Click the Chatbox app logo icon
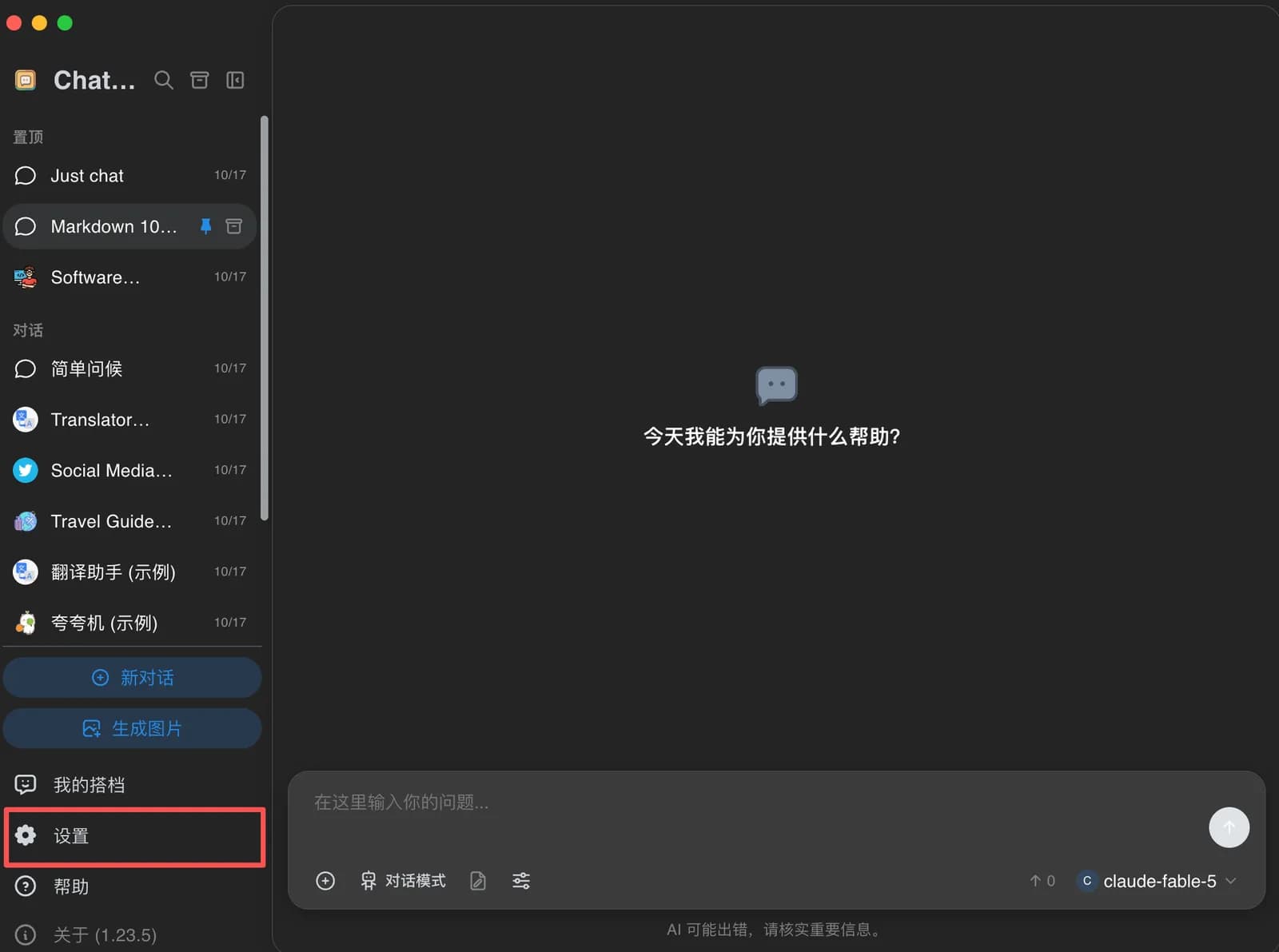The height and width of the screenshot is (952, 1279). coord(26,80)
